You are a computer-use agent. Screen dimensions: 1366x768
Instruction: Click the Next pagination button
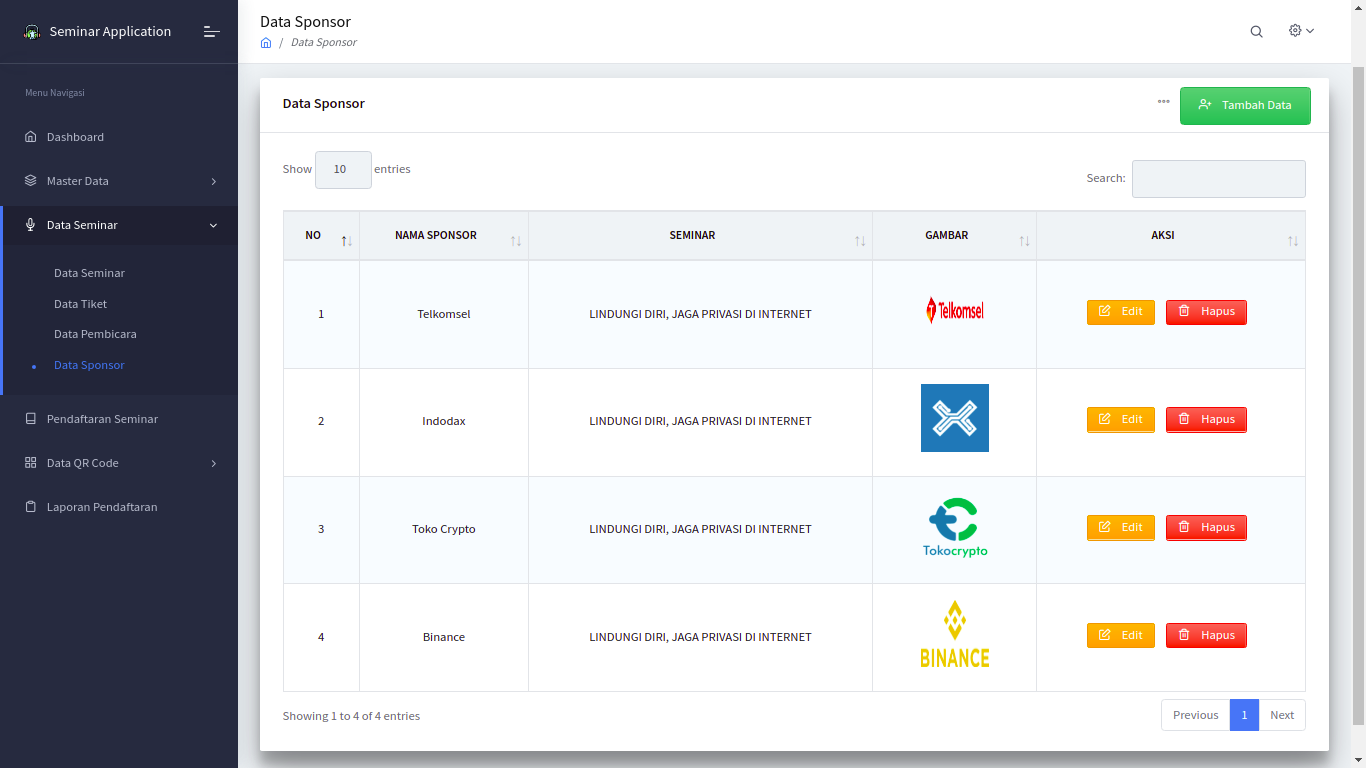point(1282,715)
